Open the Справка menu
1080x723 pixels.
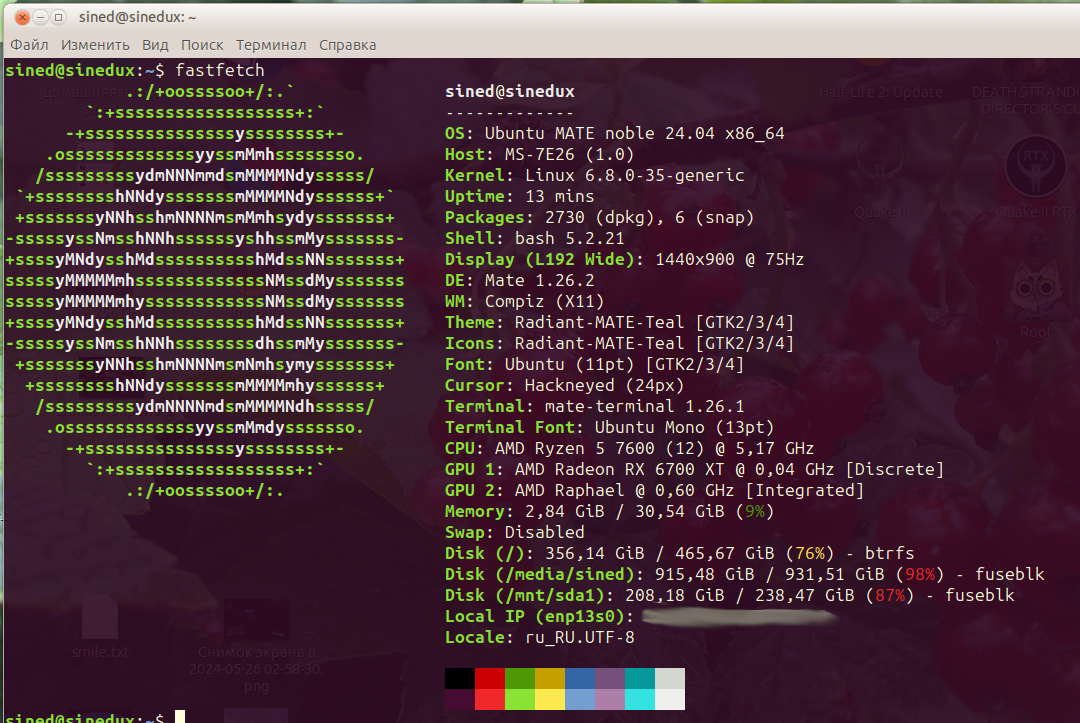(x=347, y=45)
